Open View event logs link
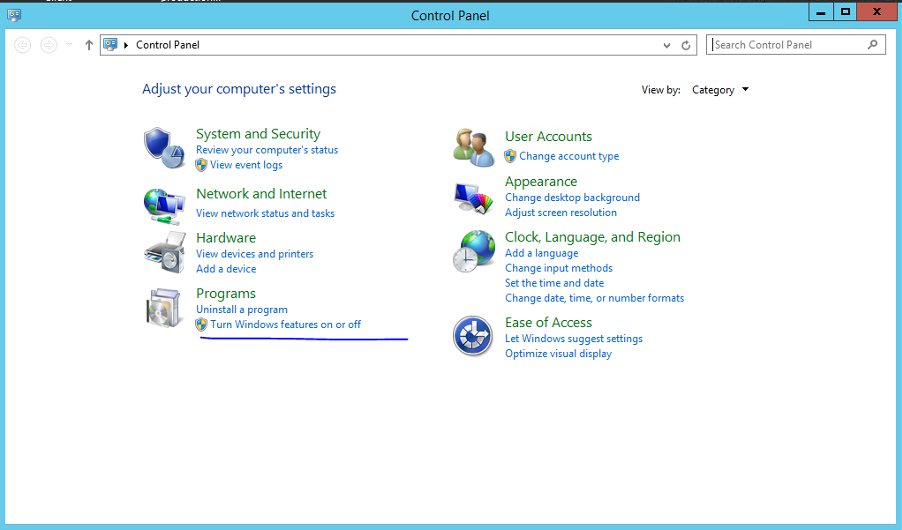The image size is (902, 530). 246,165
